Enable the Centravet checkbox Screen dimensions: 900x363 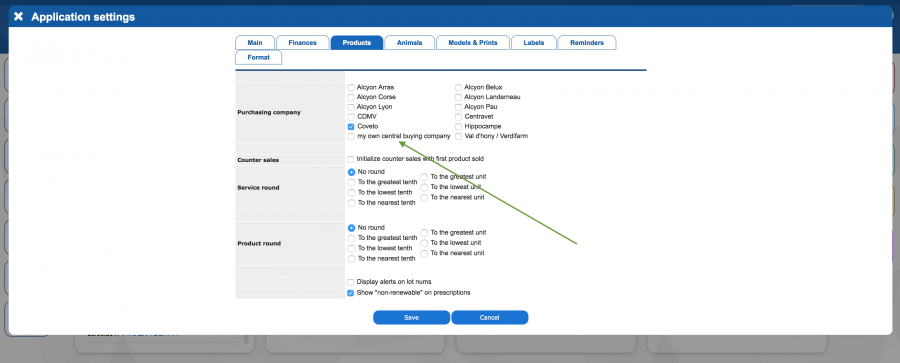pyautogui.click(x=458, y=117)
